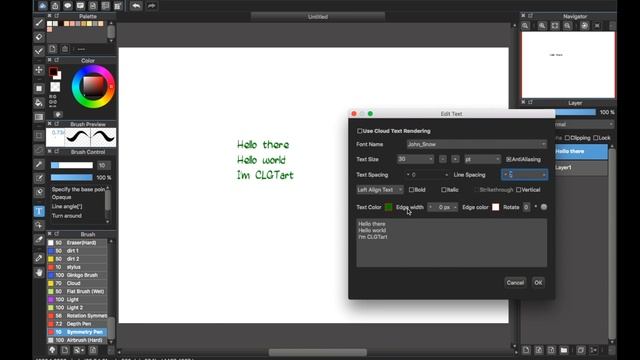Select the Eraser tool in the left toolbar
640x360 pixels.
click(39, 37)
